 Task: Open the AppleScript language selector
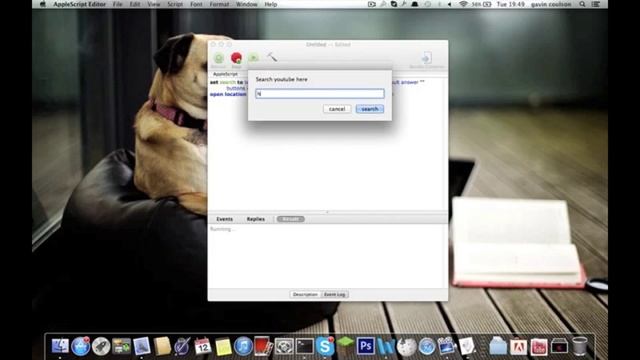point(225,74)
